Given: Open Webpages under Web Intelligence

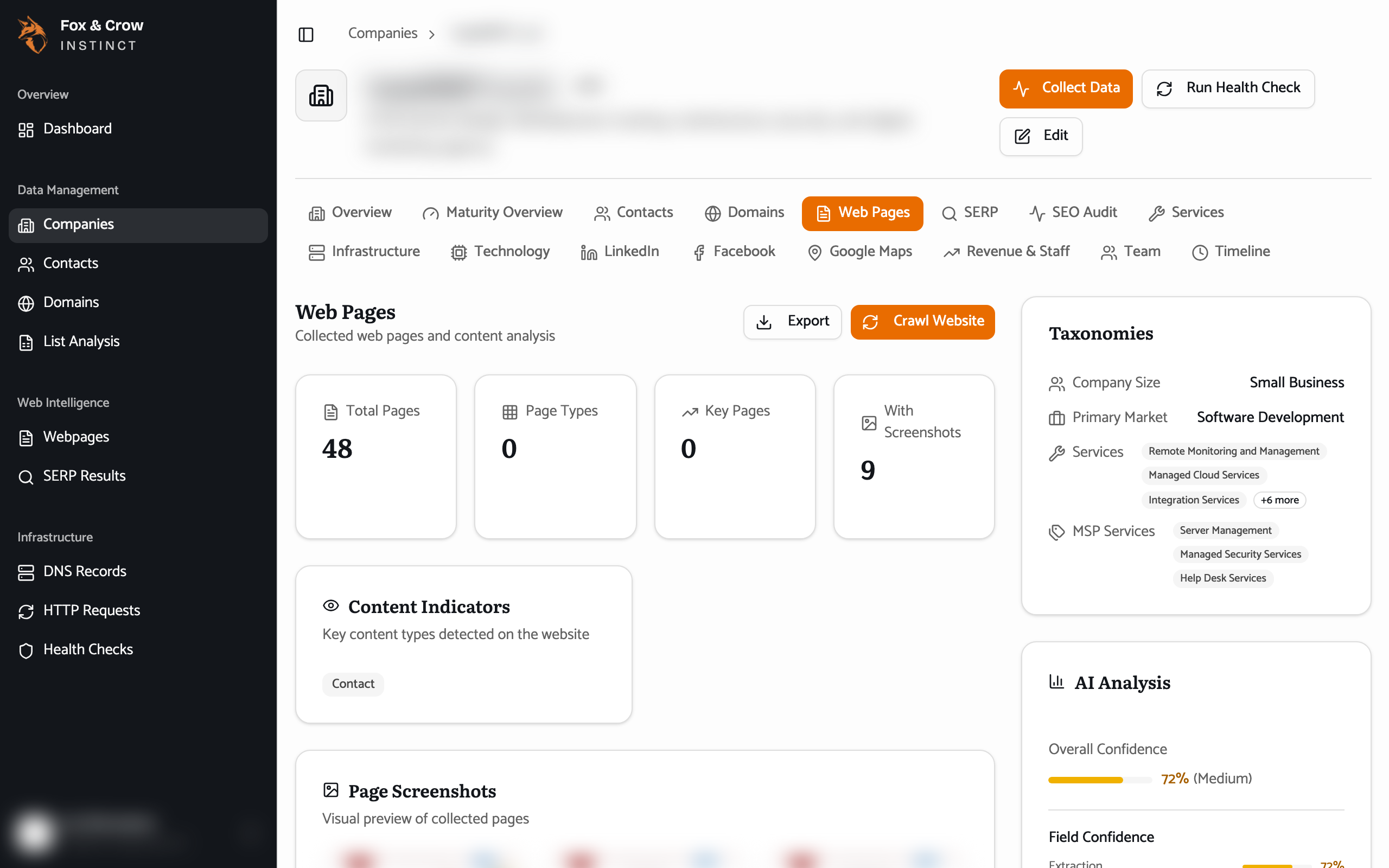Looking at the screenshot, I should (138, 437).
